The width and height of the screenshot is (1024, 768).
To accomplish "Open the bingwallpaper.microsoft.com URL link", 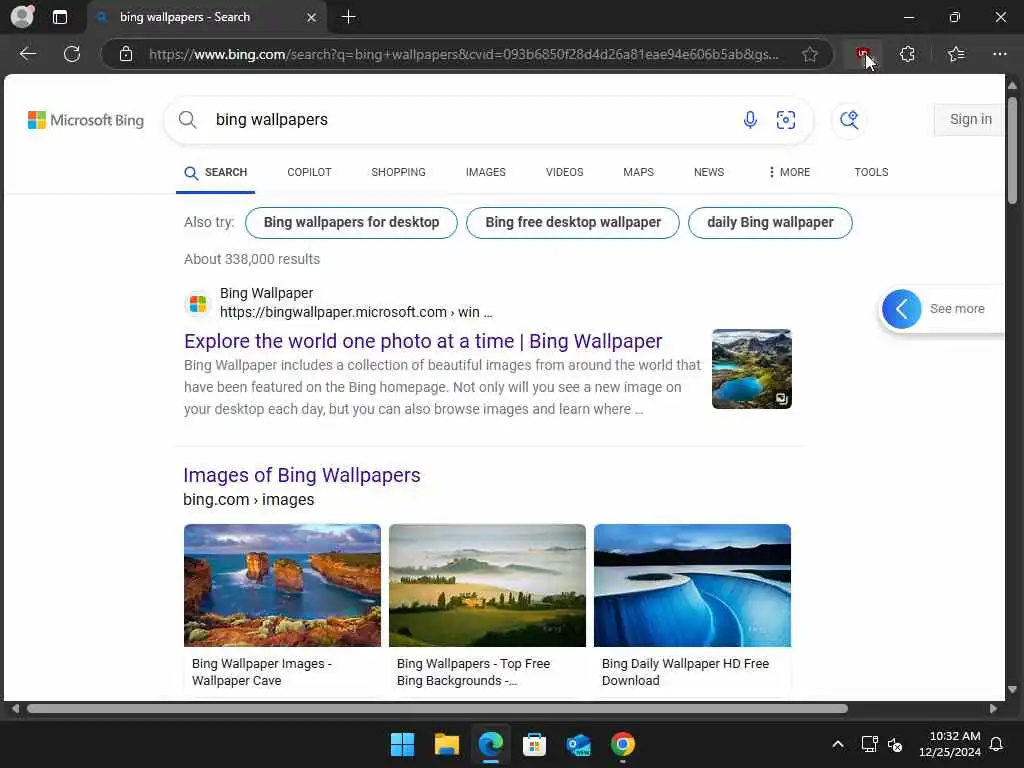I will [x=356, y=312].
